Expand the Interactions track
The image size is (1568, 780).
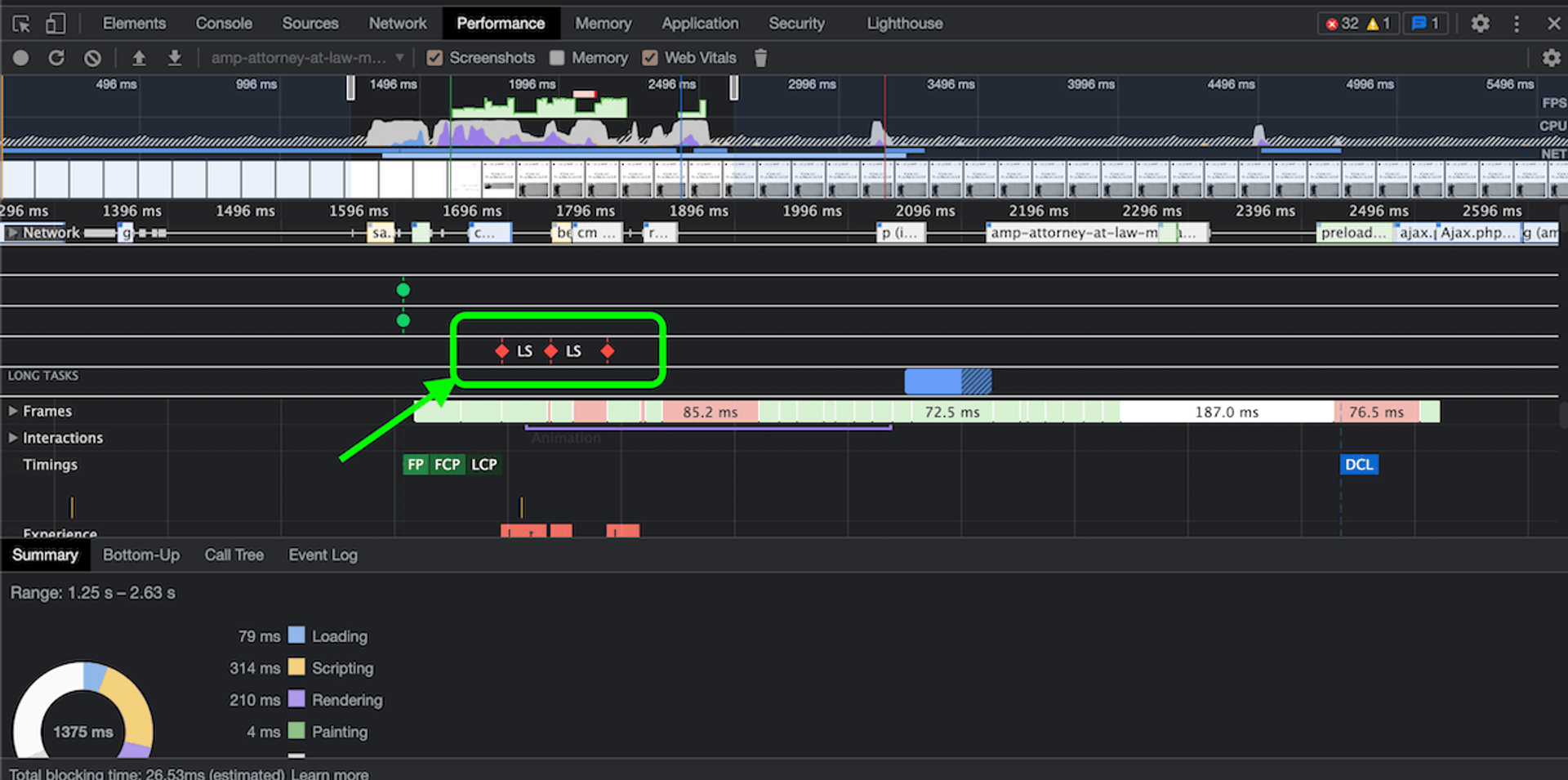[x=13, y=438]
